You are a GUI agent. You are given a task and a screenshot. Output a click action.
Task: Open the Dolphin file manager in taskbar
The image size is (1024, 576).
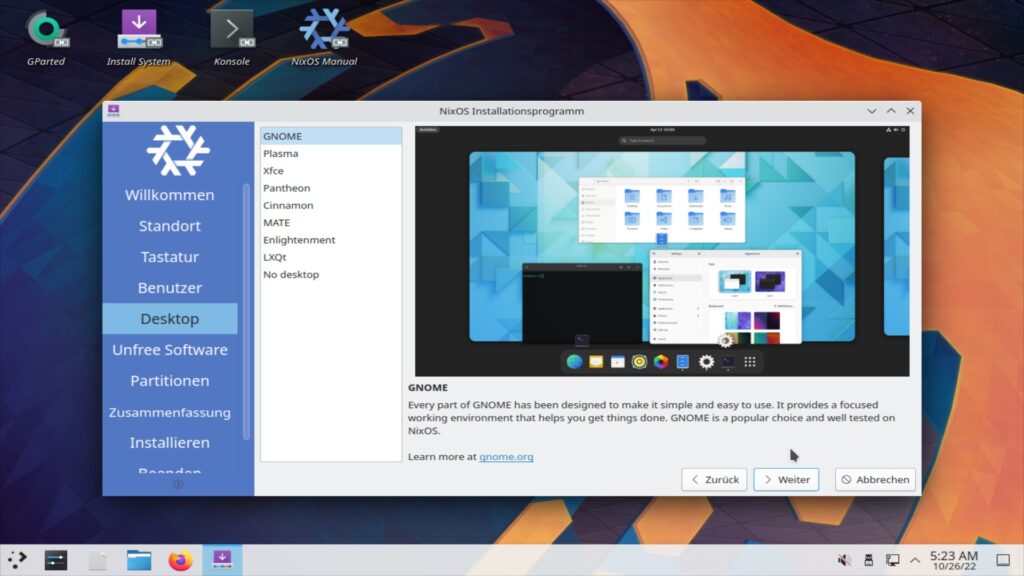[139, 560]
